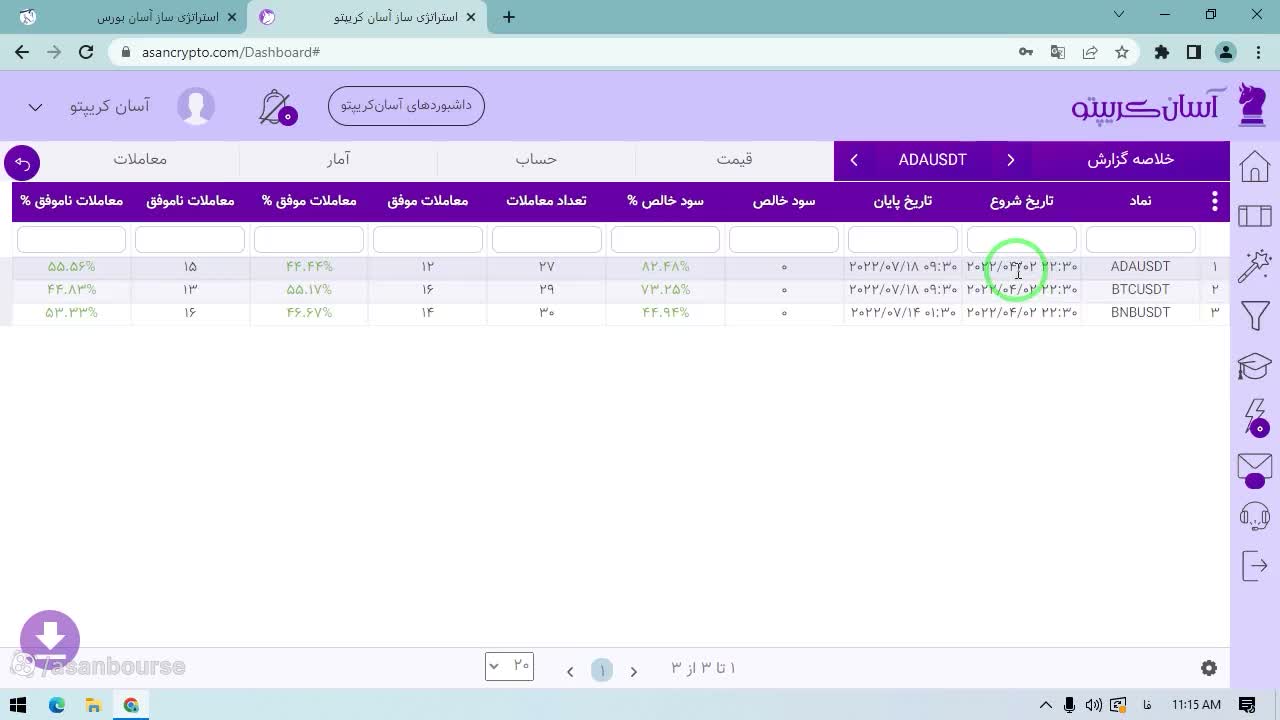The width and height of the screenshot is (1280, 720).
Task: Select the magic wand strategy builder icon
Action: pyautogui.click(x=1254, y=266)
